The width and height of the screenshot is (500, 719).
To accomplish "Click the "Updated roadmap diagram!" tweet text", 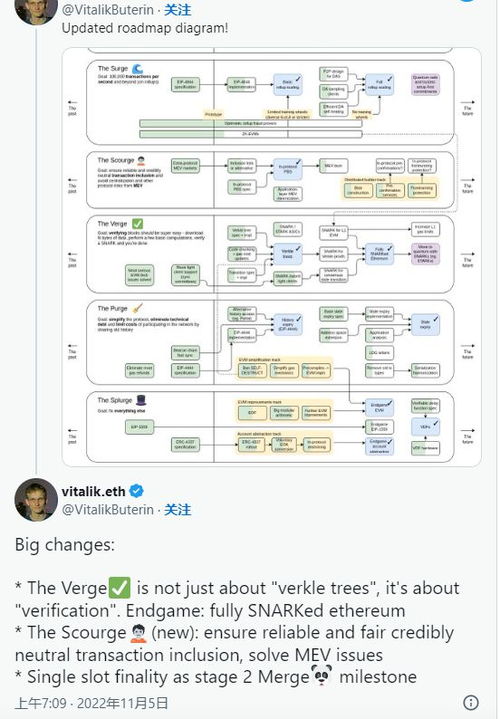I will click(x=144, y=28).
